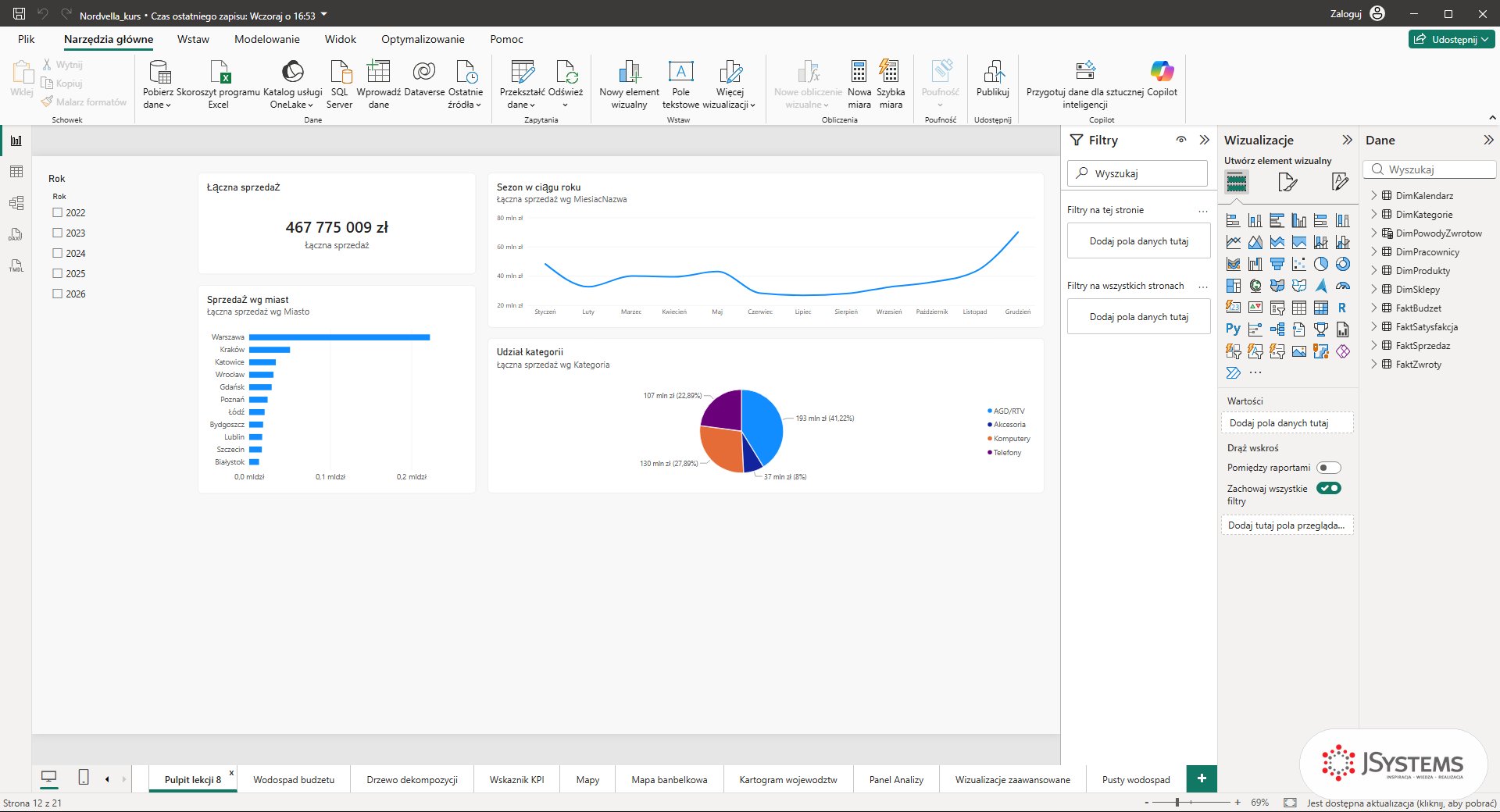Switch to Table view in left sidebar
1500x812 pixels.
pos(16,172)
